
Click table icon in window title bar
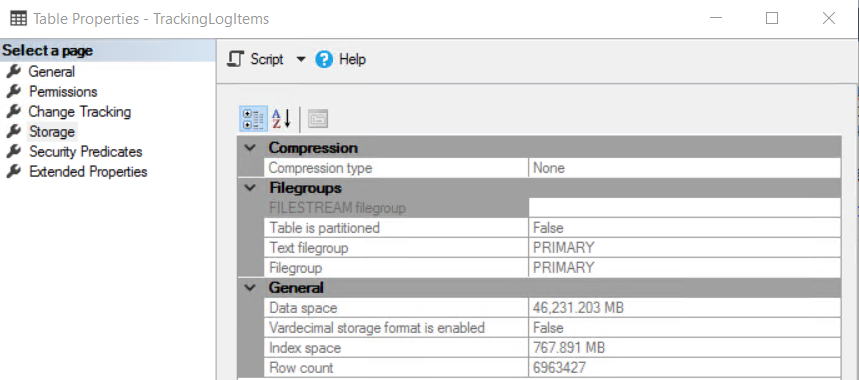click(x=19, y=19)
